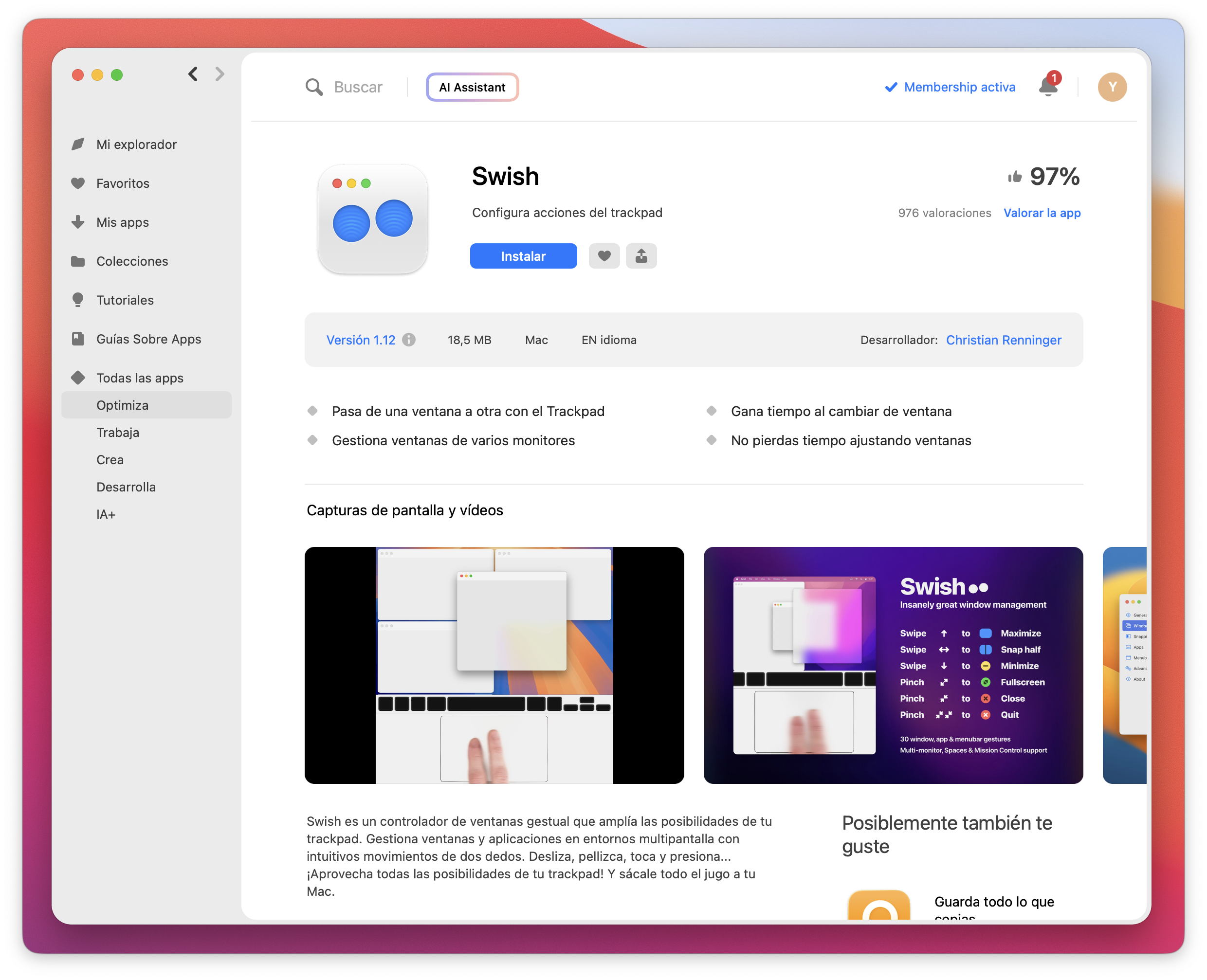The height and width of the screenshot is (980, 1207).
Task: Open developer Christian Renninger link
Action: tap(1003, 340)
